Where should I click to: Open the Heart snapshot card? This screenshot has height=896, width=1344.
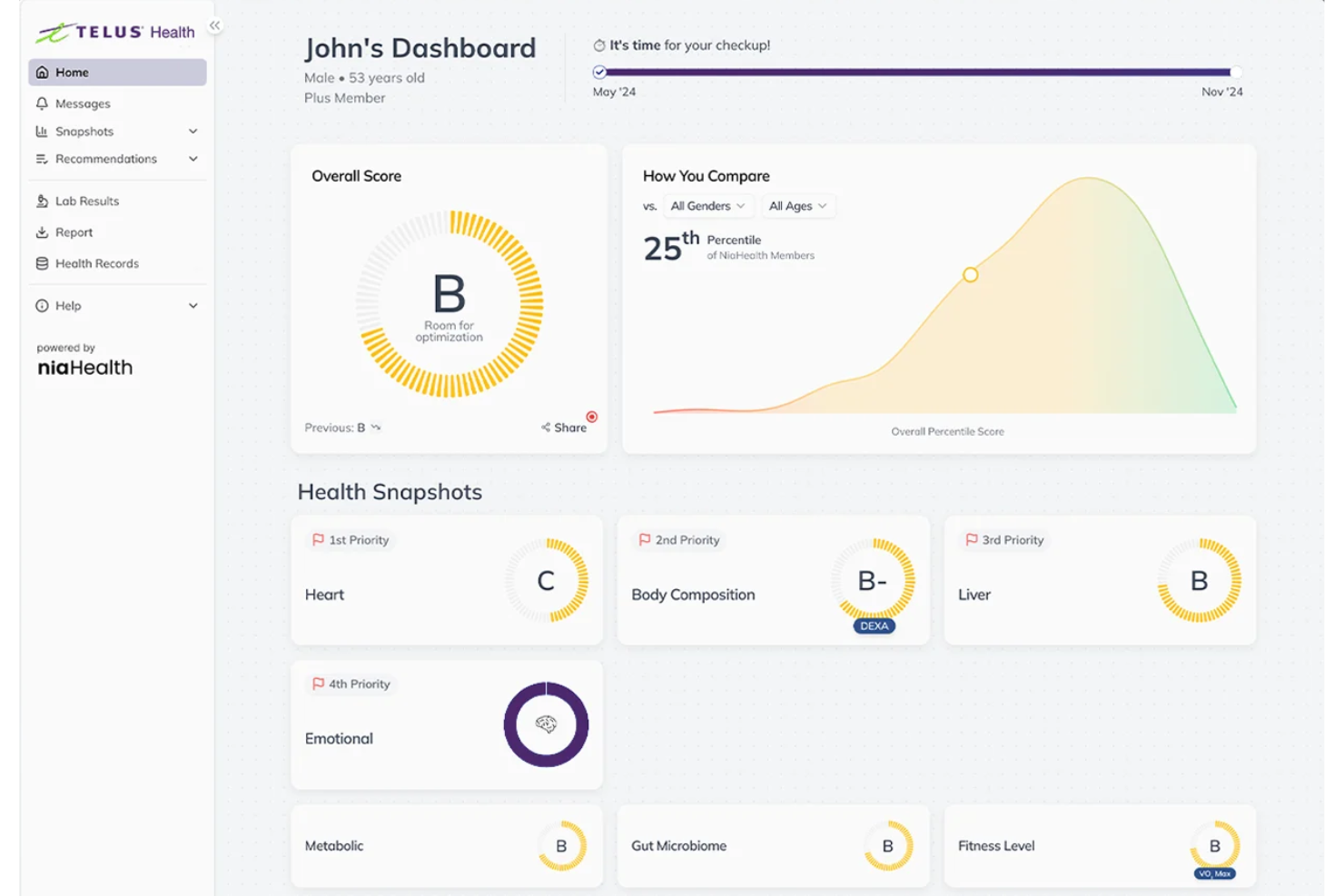click(x=447, y=580)
